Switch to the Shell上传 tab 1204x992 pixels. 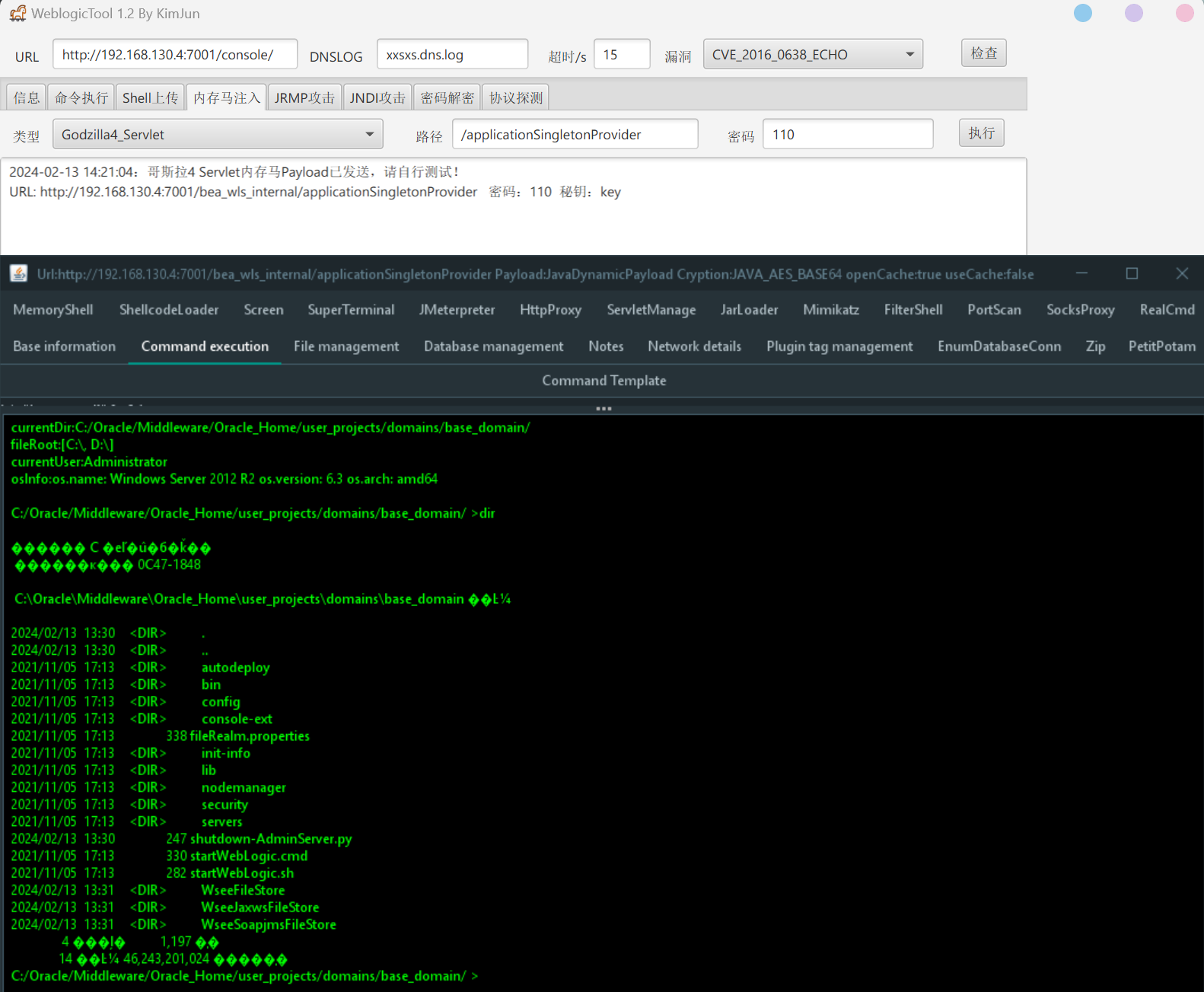coord(150,97)
